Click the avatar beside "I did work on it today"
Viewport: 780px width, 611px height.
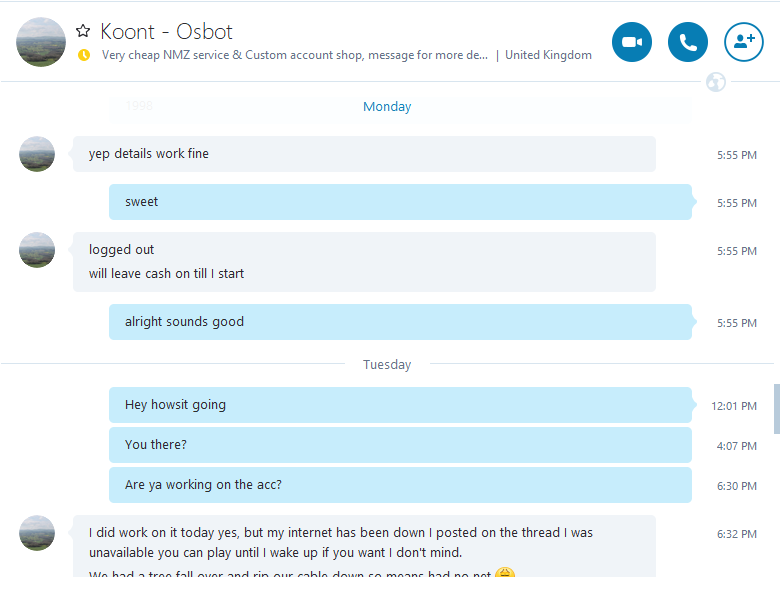tap(37, 533)
